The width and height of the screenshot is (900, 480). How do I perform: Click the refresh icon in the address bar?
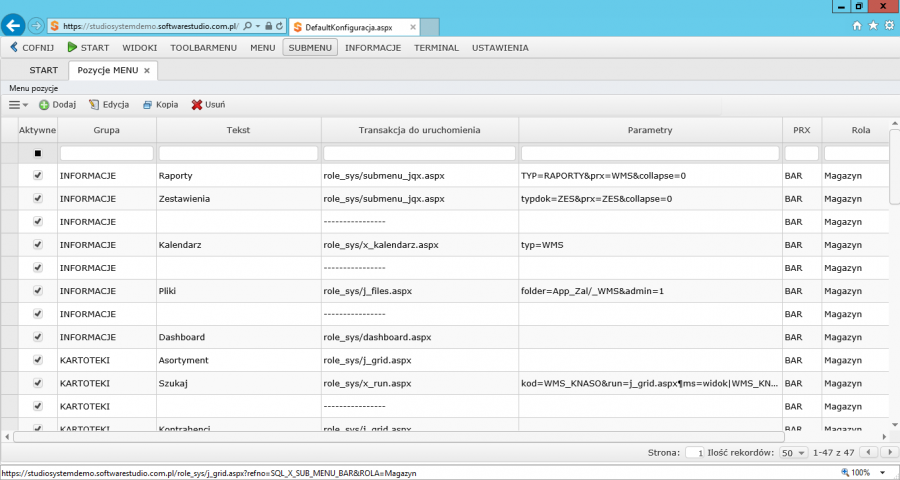tap(280, 26)
